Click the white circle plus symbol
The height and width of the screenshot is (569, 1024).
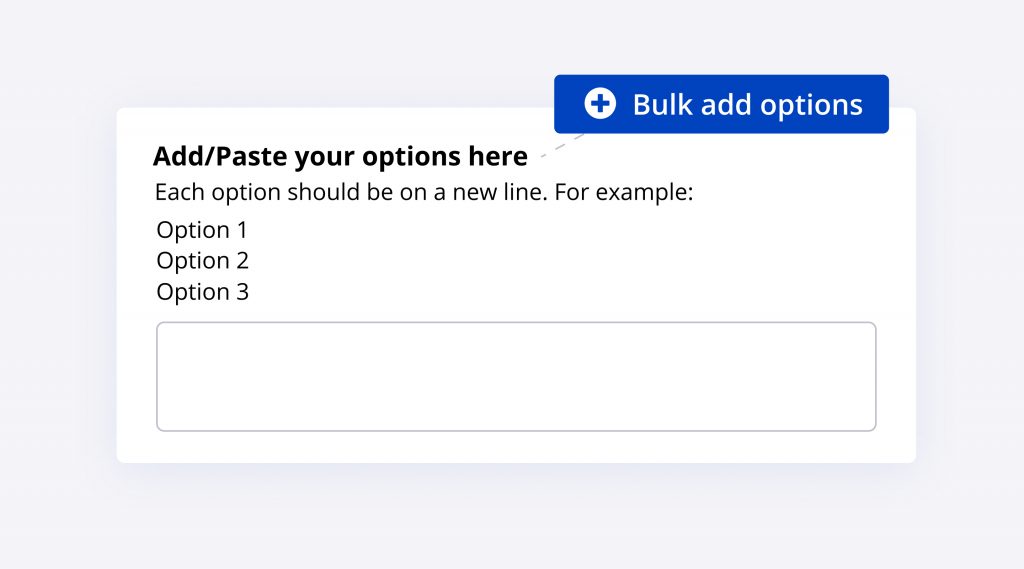[x=600, y=104]
